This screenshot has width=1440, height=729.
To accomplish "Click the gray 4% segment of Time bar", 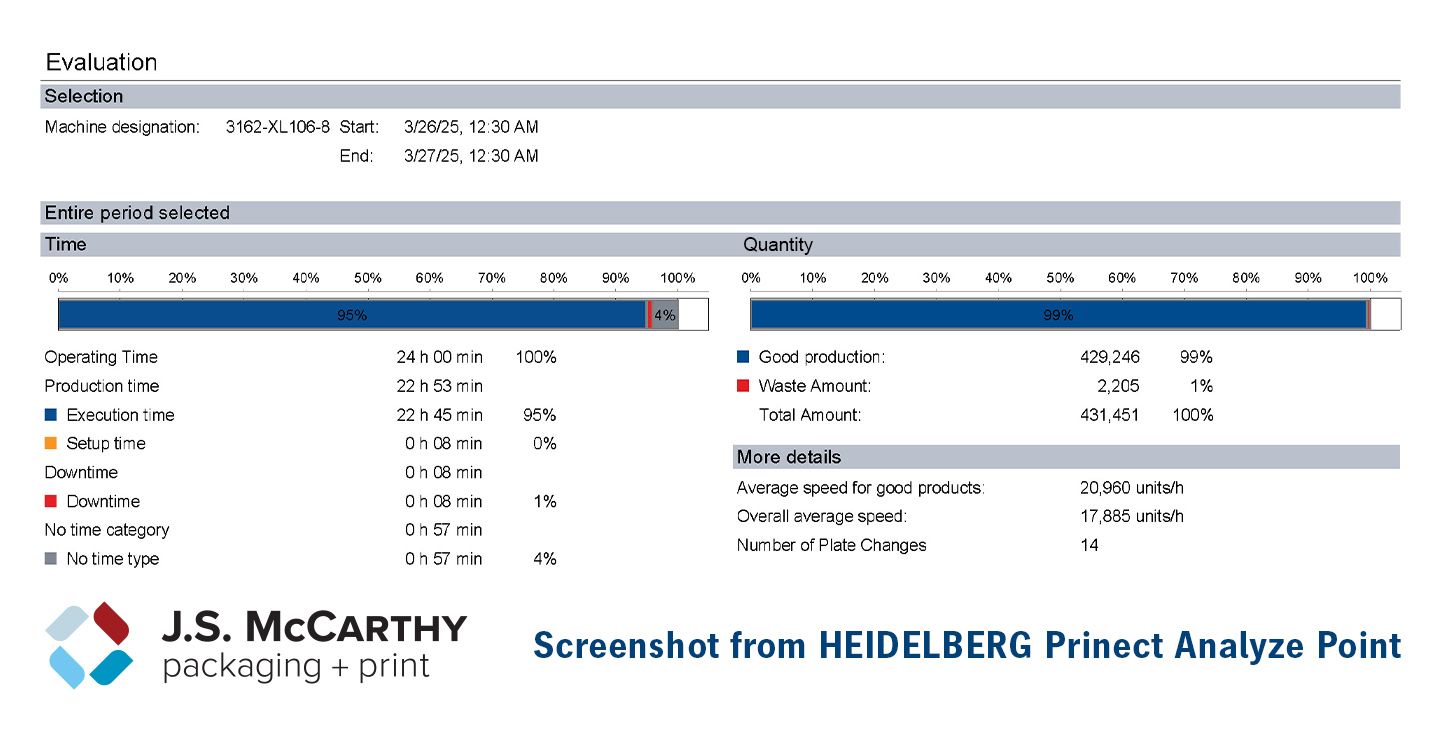I will 665,315.
